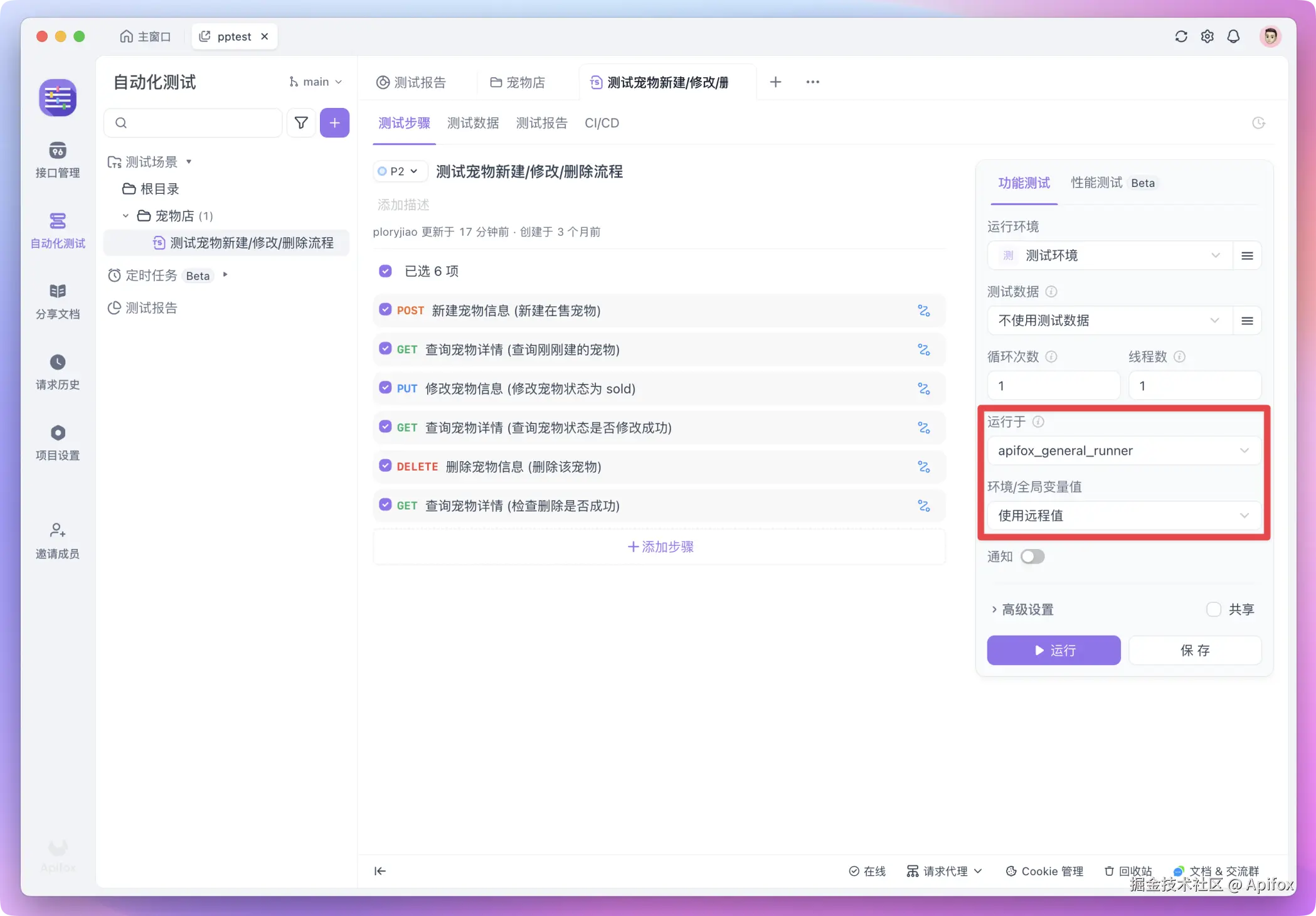The width and height of the screenshot is (1316, 916).
Task: Switch to the CI/CD tab
Action: [601, 123]
